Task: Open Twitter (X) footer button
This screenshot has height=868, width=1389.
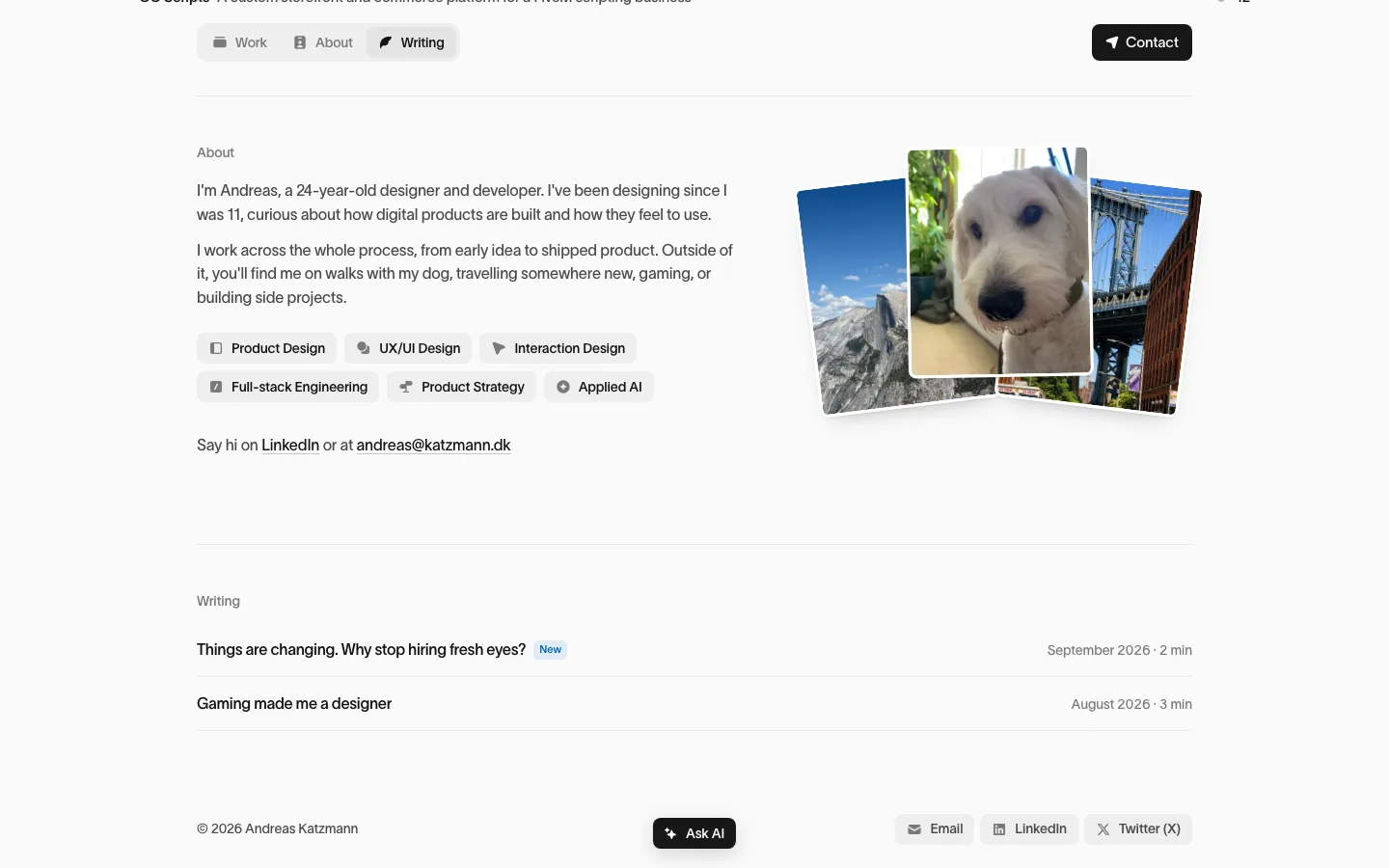Action: (1138, 829)
